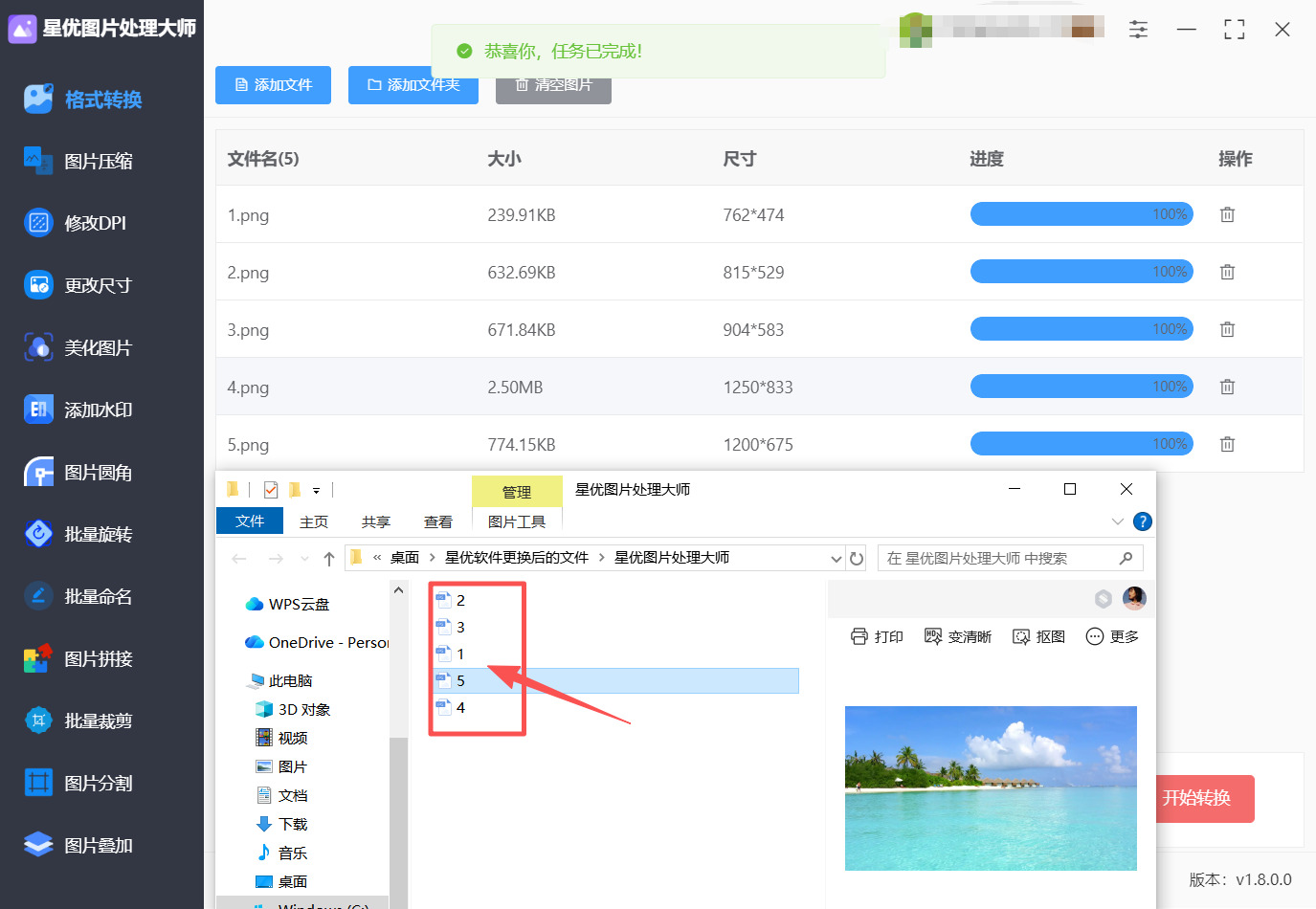
Task: Open the 图片分割 tool
Action: point(79,783)
